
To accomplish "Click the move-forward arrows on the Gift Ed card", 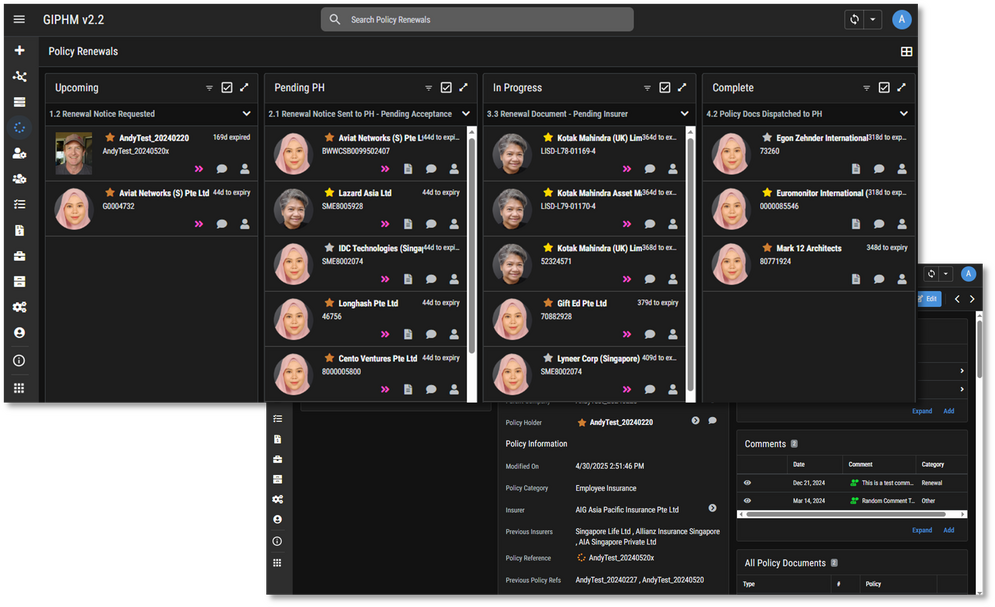I will click(x=627, y=334).
